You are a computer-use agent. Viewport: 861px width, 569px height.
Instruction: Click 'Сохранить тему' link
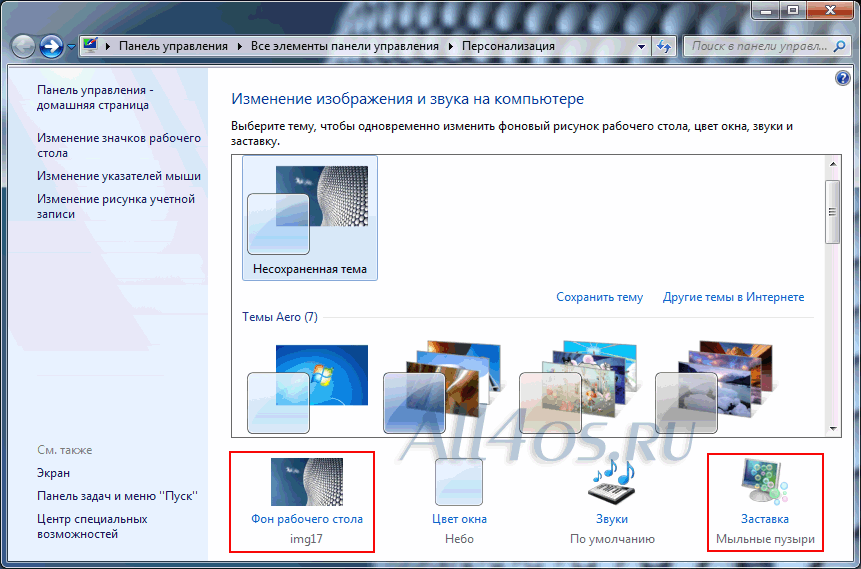click(599, 297)
